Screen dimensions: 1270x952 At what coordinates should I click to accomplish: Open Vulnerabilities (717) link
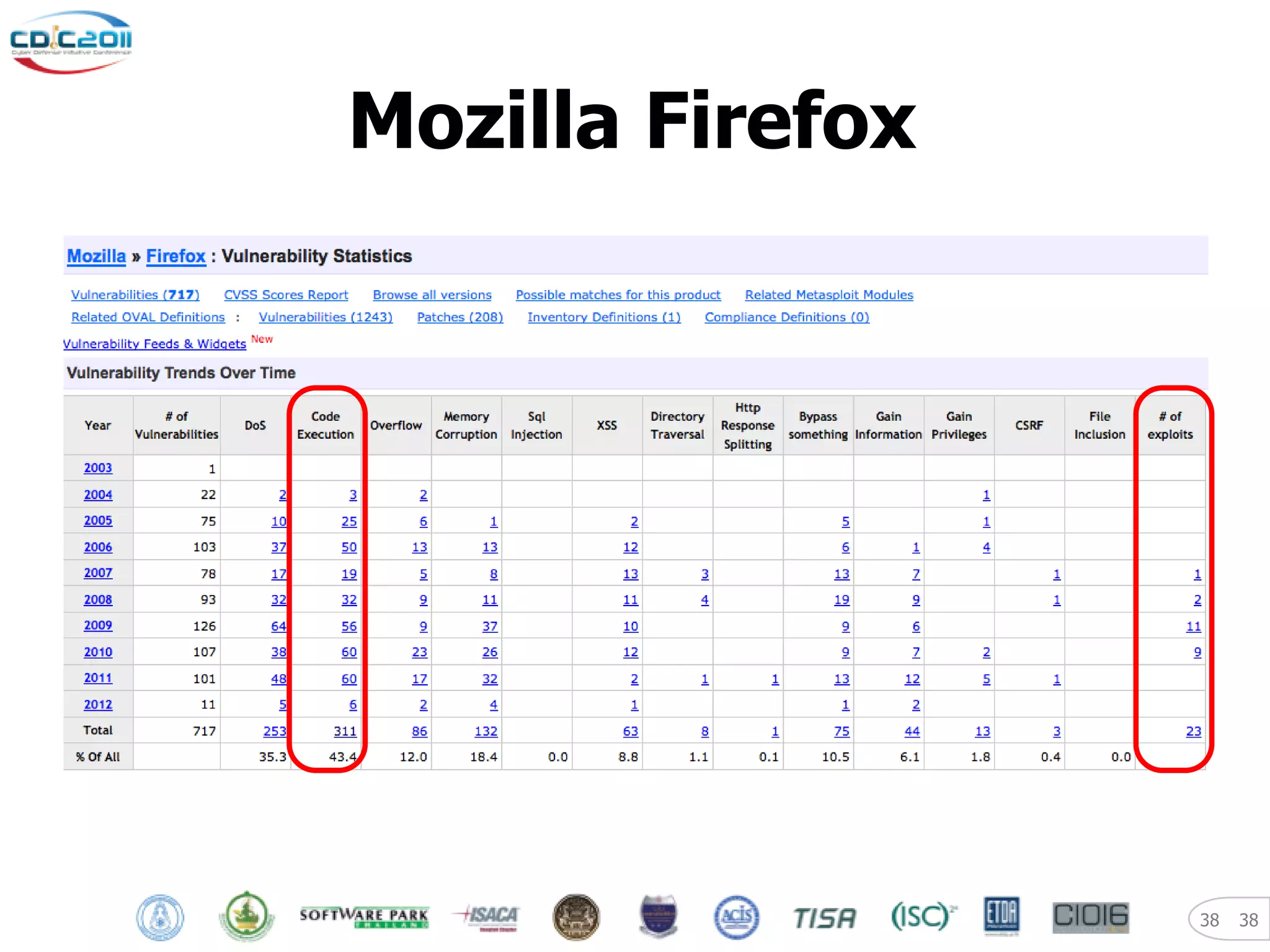tap(135, 295)
